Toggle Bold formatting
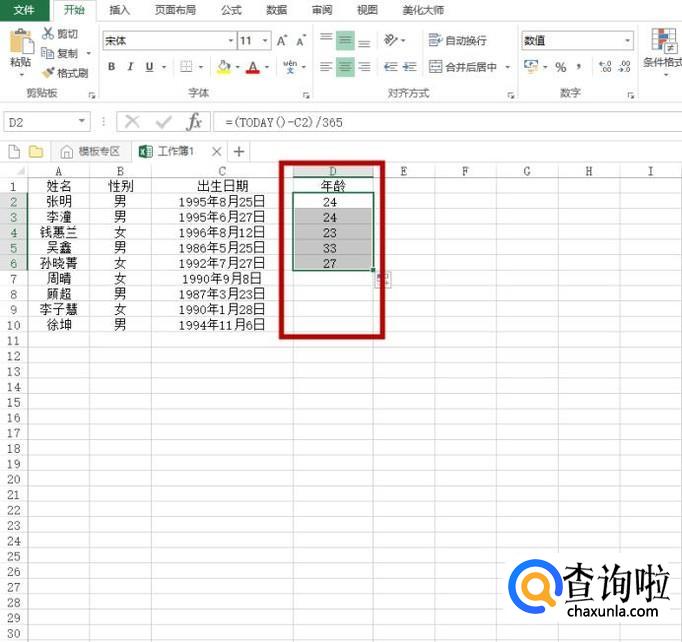Viewport: 682px width, 642px height. pos(112,67)
